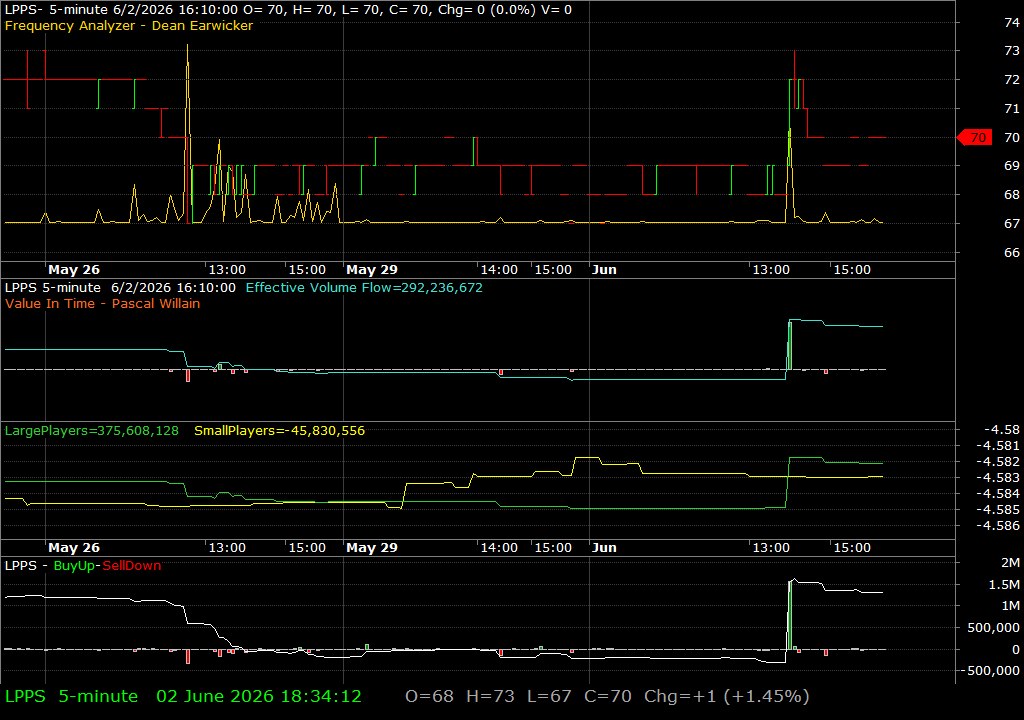The width and height of the screenshot is (1024, 720).
Task: Click the -4.586 scale value
Action: (997, 526)
